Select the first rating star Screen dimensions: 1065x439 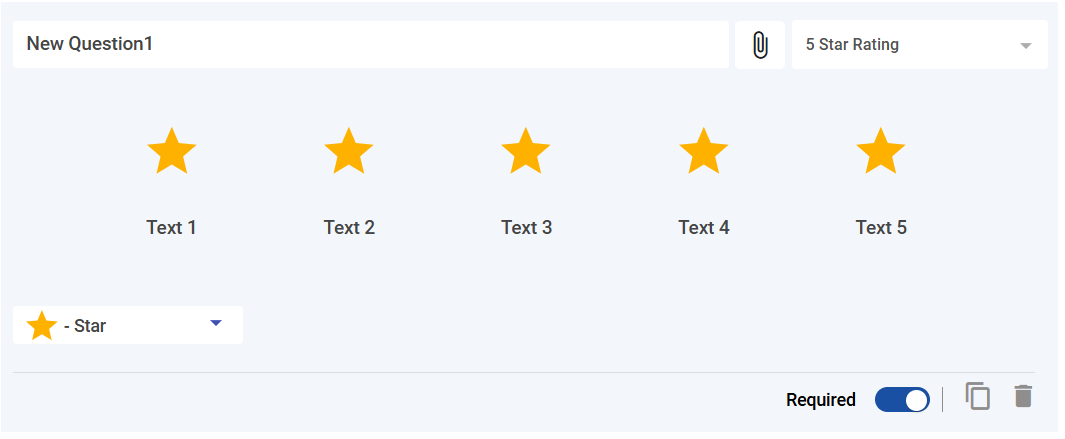[x=171, y=152]
